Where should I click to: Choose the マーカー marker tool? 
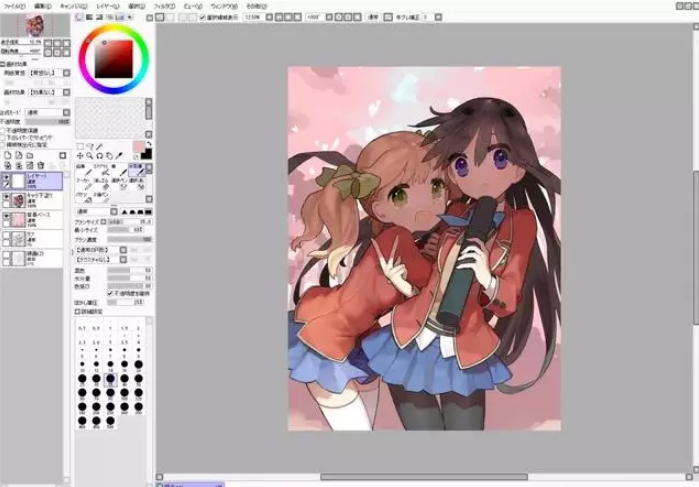84,183
